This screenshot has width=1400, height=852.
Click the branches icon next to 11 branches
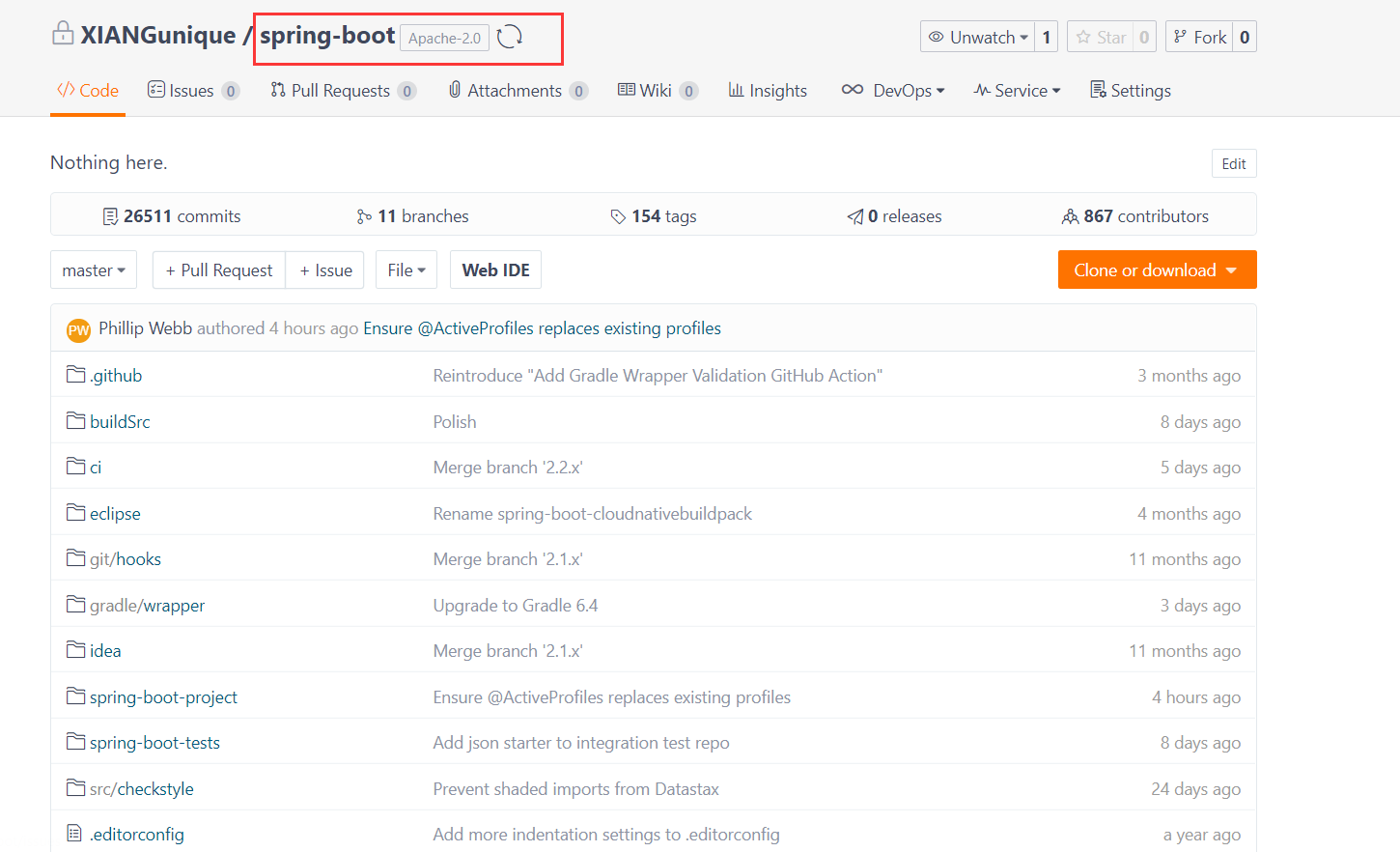[x=364, y=216]
